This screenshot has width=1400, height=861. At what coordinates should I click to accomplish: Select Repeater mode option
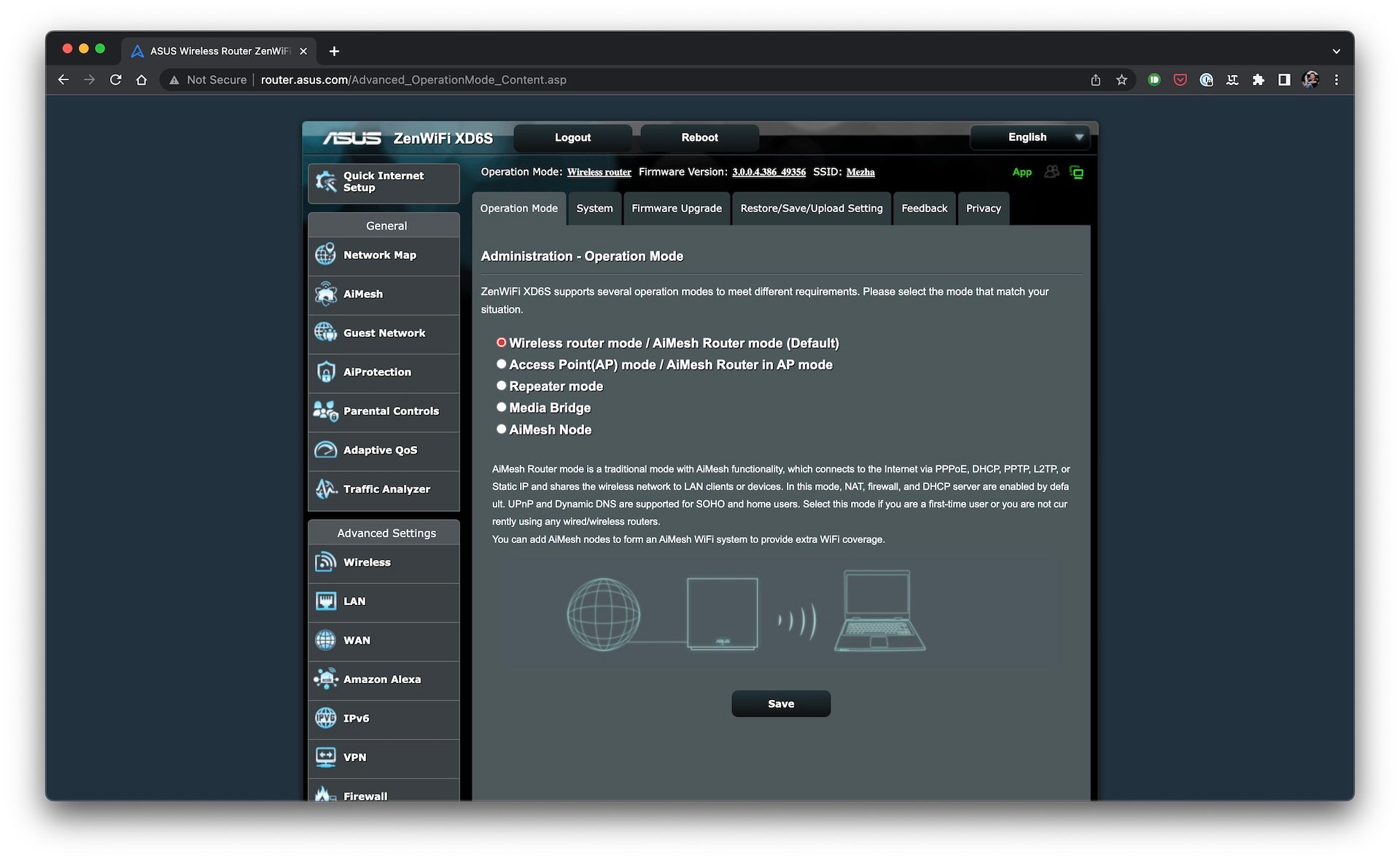tap(500, 385)
